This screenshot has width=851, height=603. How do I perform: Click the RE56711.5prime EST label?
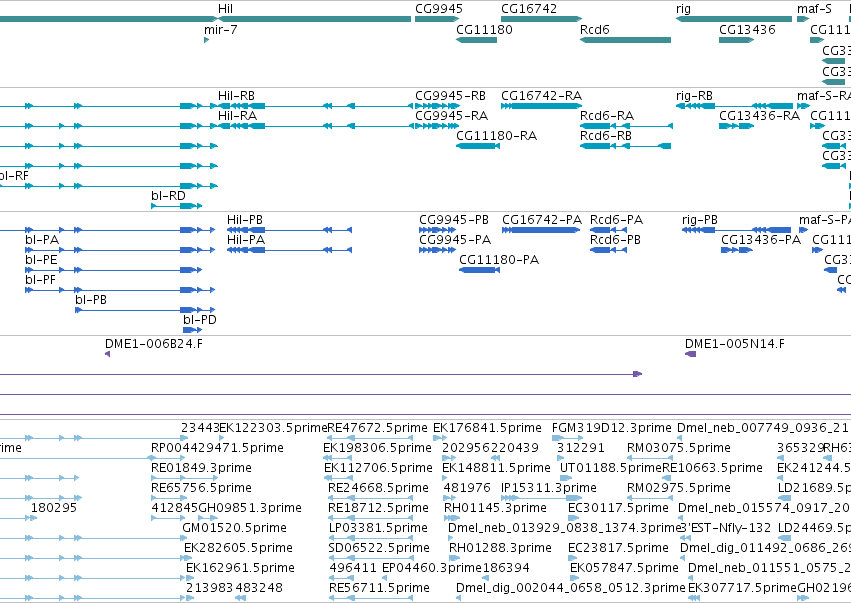point(379,589)
